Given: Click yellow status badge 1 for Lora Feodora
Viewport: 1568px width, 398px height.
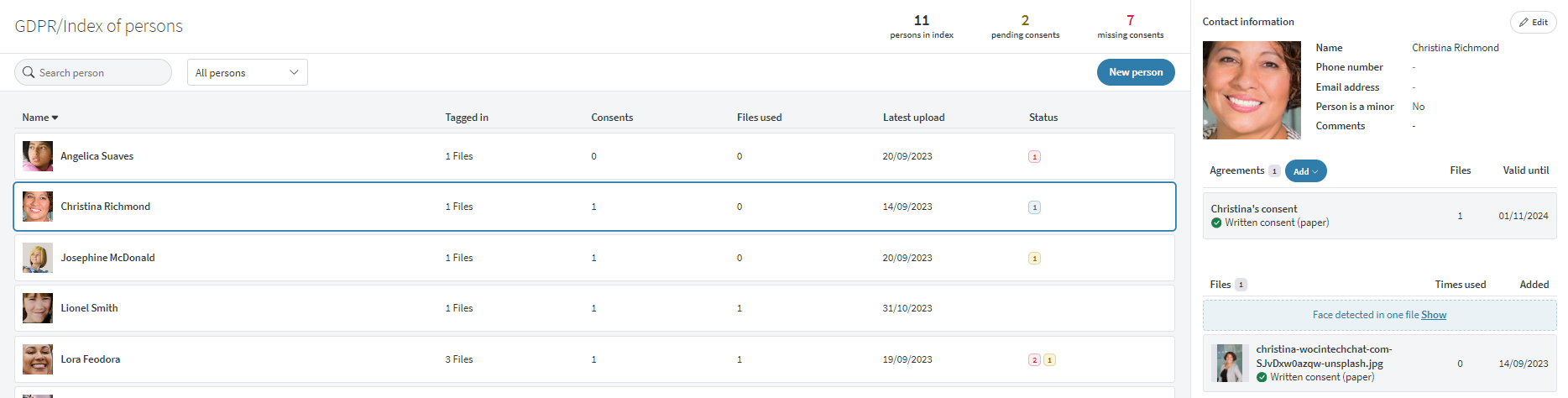Looking at the screenshot, I should click(x=1049, y=360).
